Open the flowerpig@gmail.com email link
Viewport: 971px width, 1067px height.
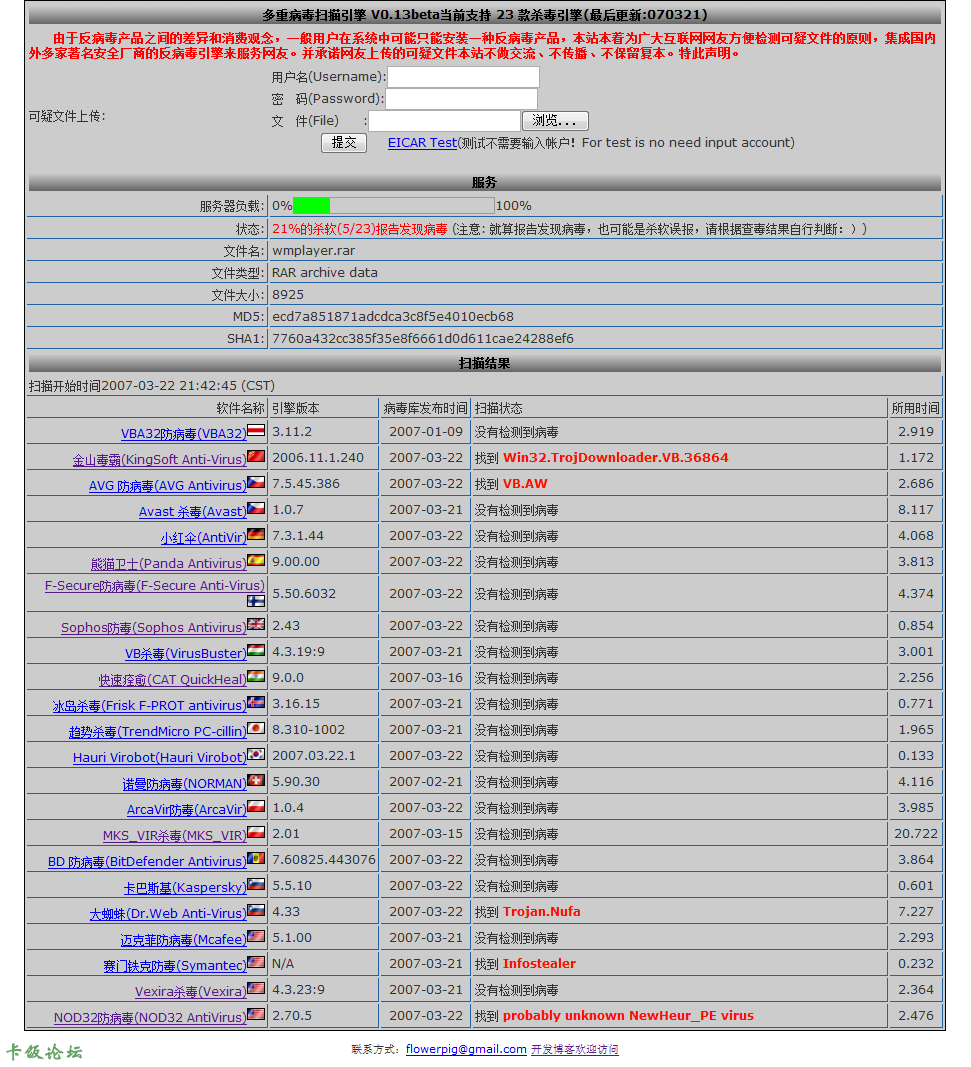tap(466, 1049)
